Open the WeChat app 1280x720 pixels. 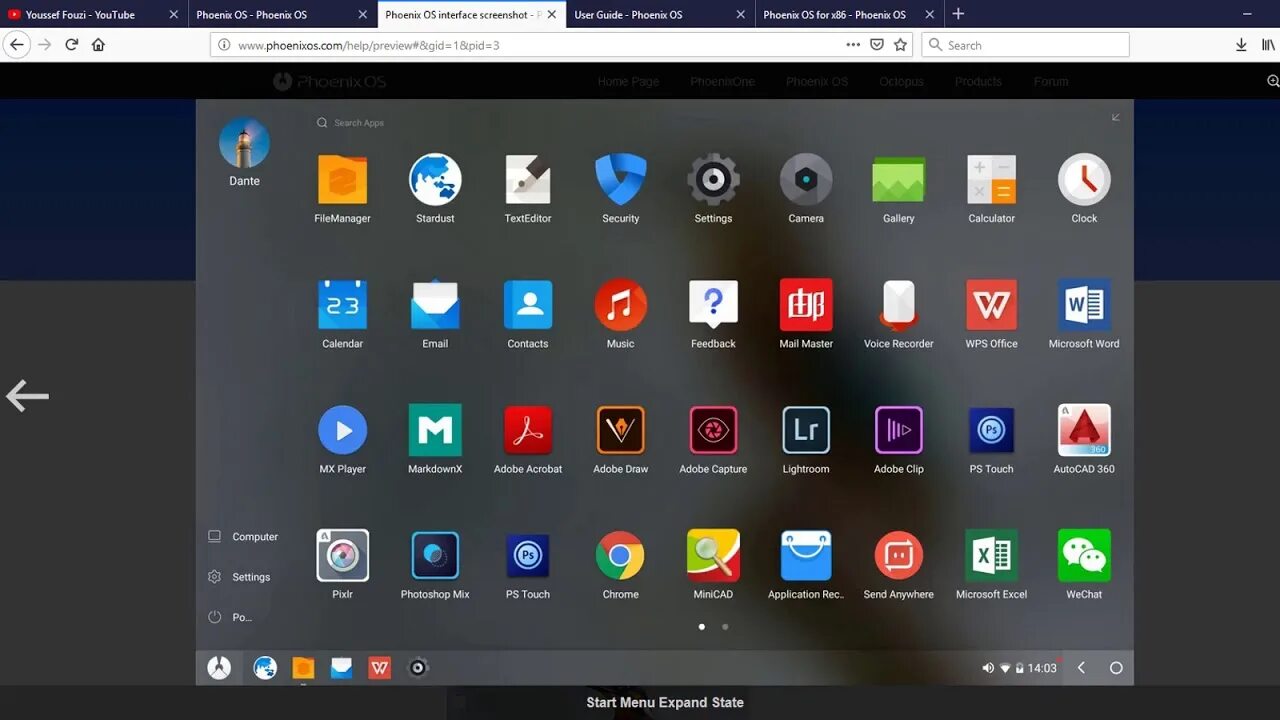pyautogui.click(x=1084, y=555)
